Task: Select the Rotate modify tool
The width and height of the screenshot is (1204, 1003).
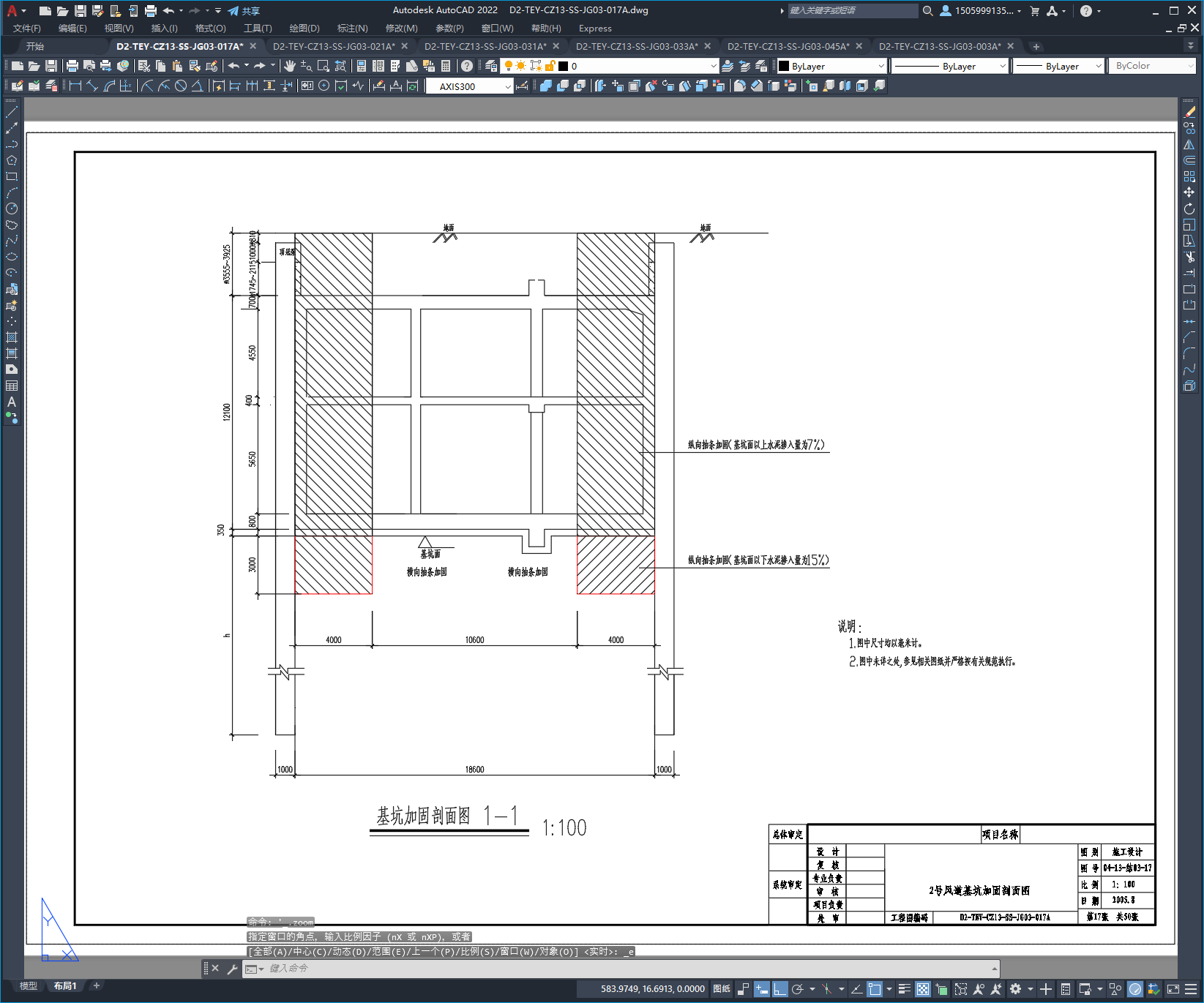Action: coord(1189,209)
